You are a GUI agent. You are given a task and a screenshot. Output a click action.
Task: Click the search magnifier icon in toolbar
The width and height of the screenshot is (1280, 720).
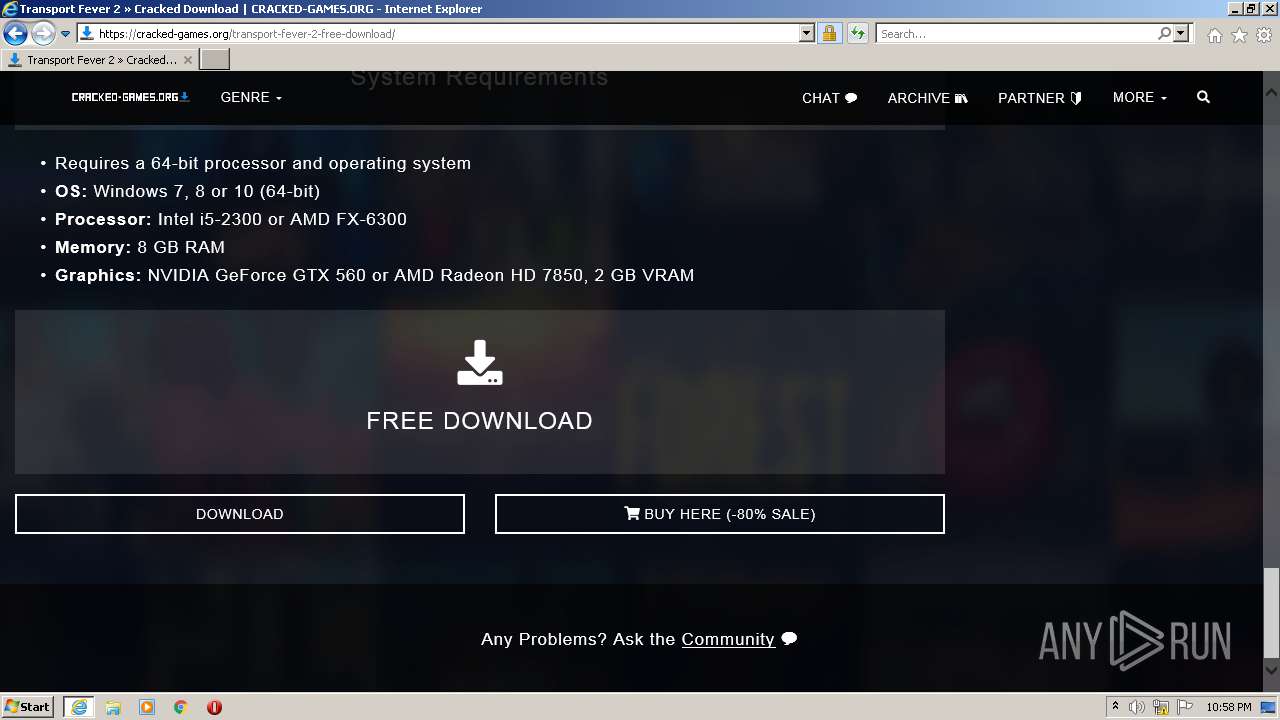tap(1164, 34)
